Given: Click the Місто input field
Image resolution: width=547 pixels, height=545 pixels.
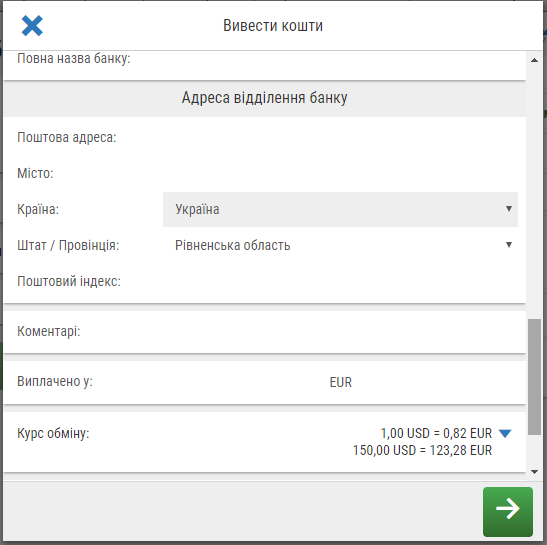Looking at the screenshot, I should [x=340, y=173].
